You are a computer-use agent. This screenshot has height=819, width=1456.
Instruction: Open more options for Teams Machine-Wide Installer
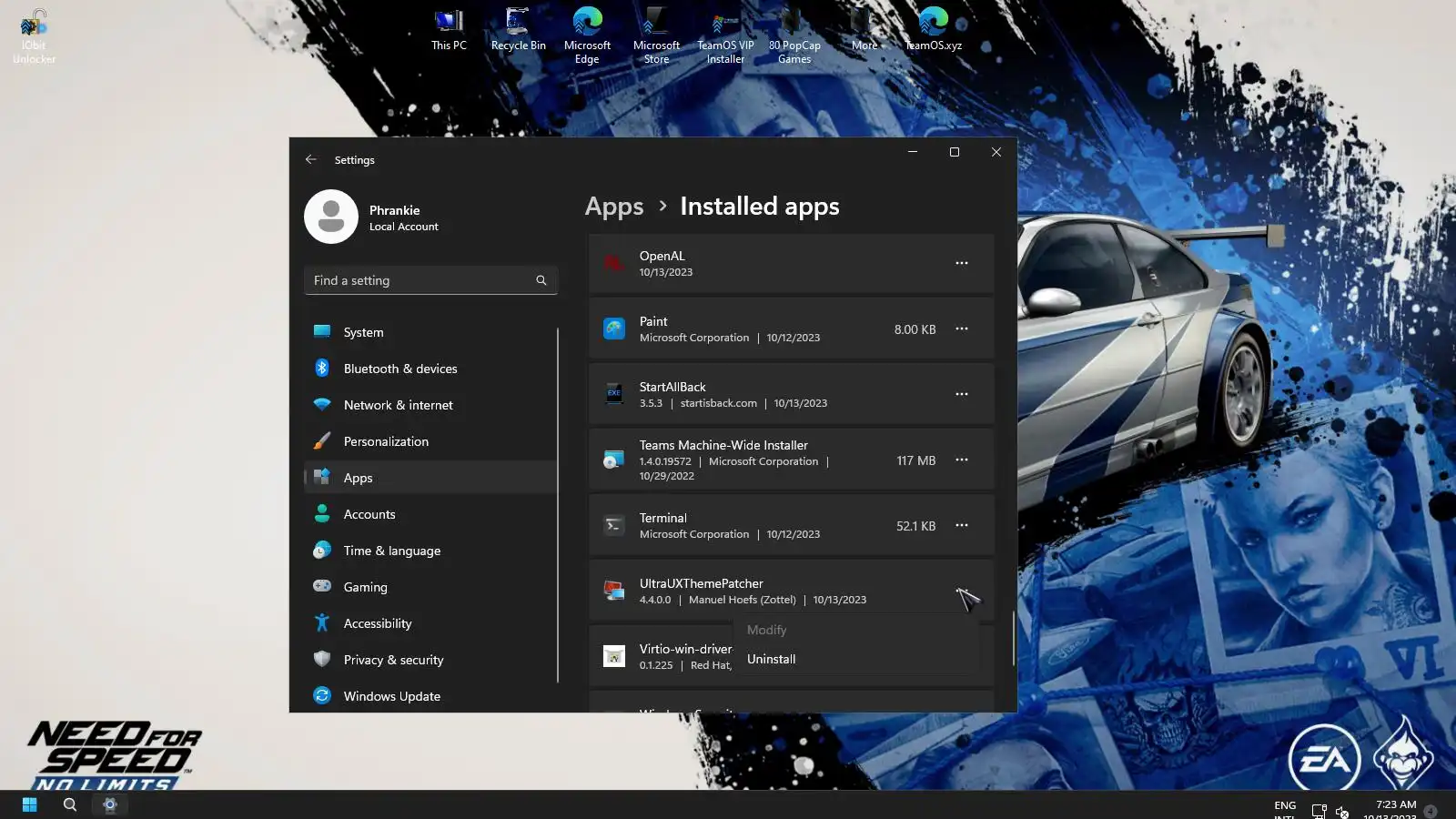(962, 460)
